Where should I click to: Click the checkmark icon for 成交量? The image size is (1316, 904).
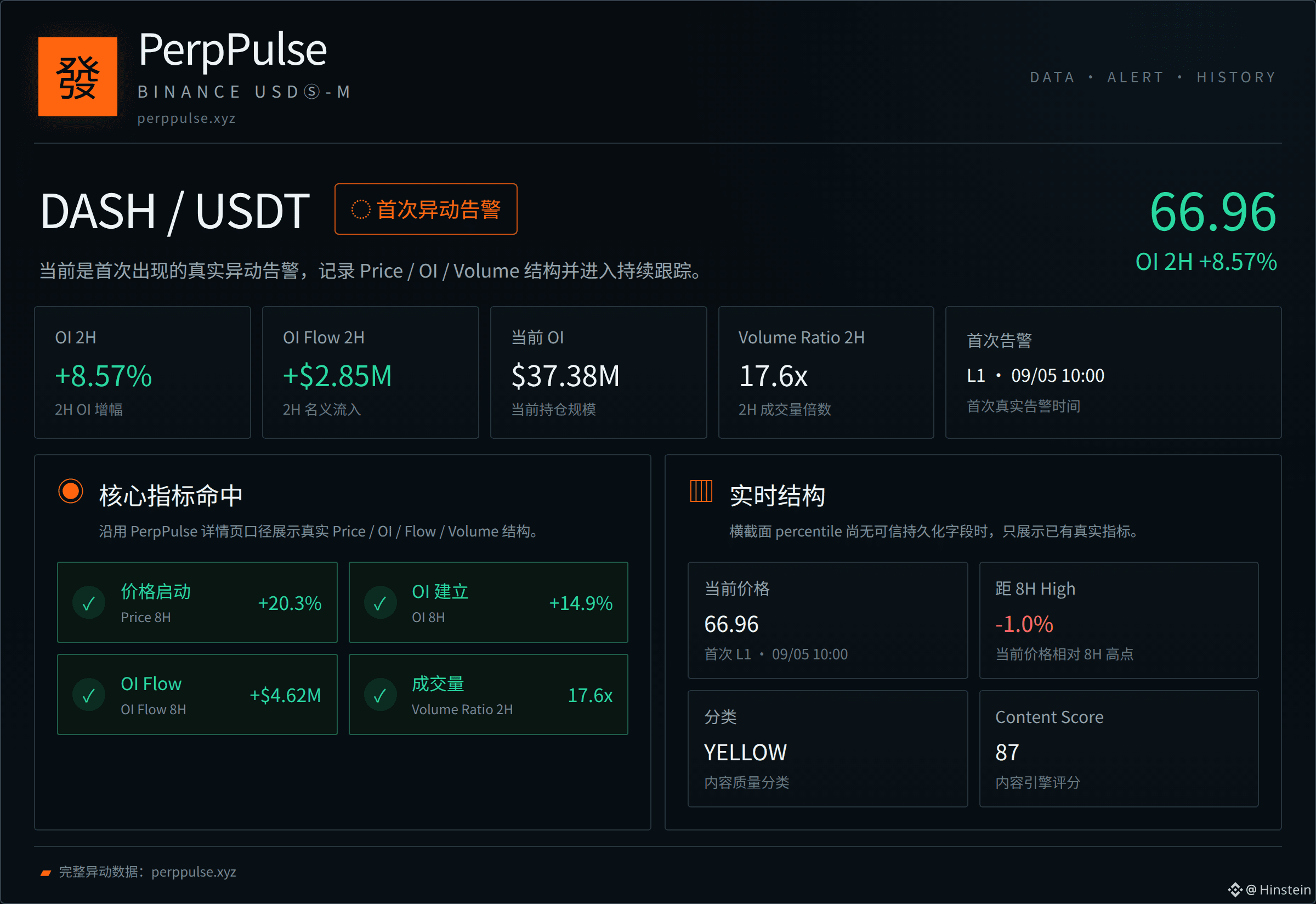coord(381,695)
